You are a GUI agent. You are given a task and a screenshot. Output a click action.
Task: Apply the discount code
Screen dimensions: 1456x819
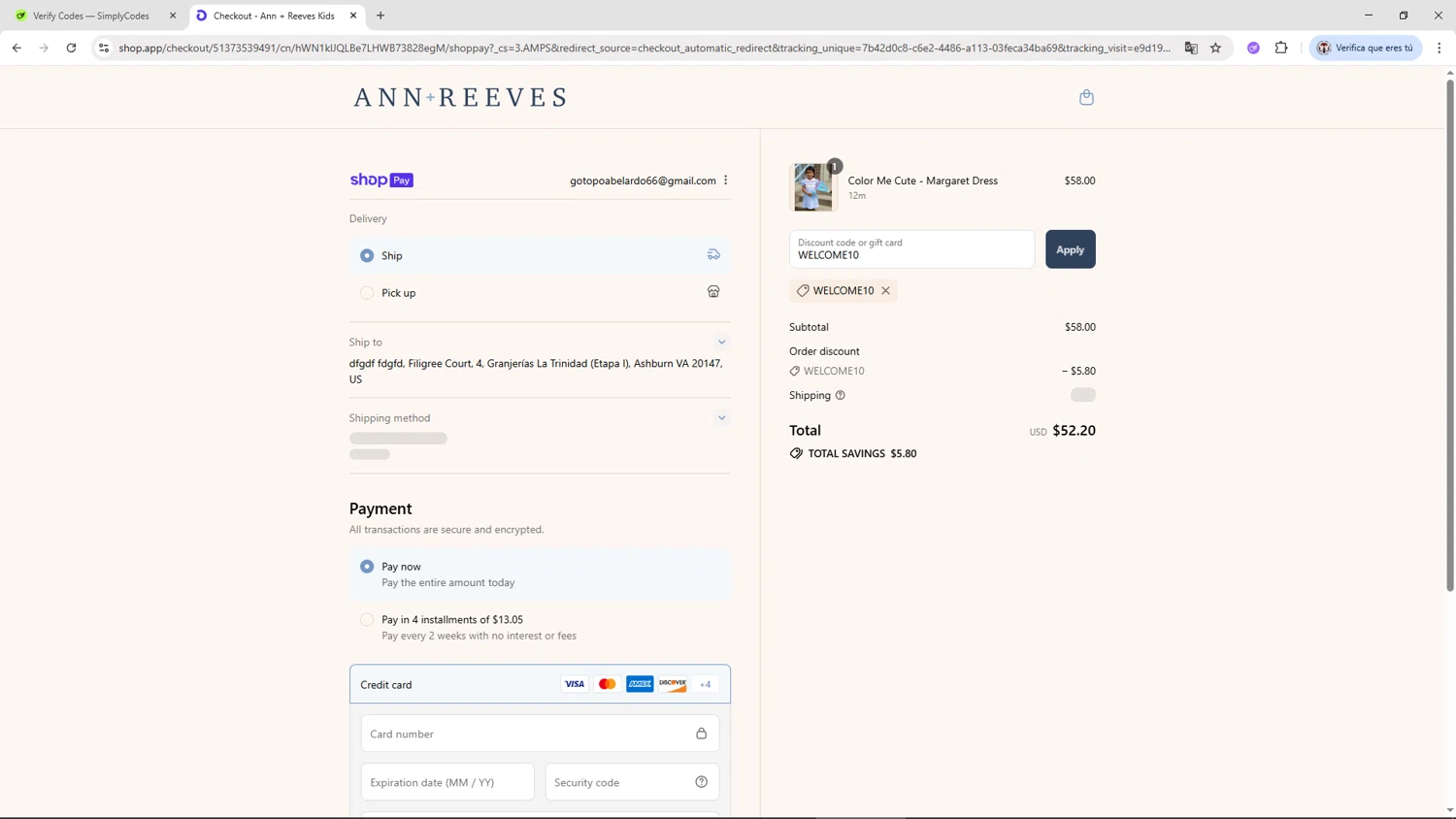click(1070, 249)
